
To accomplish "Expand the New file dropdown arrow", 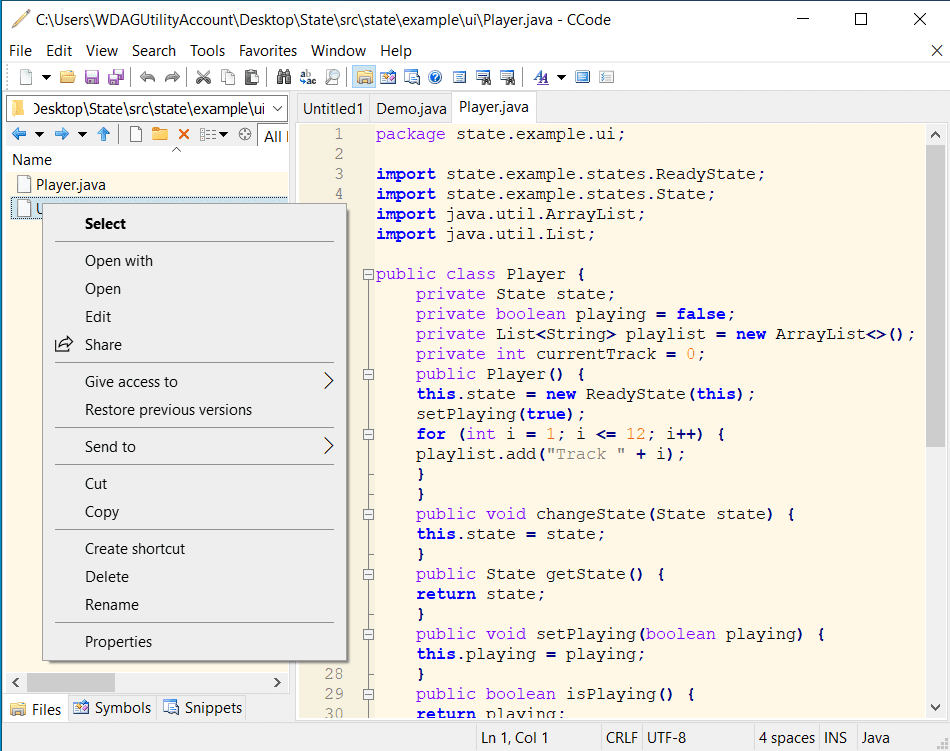I will coord(46,77).
